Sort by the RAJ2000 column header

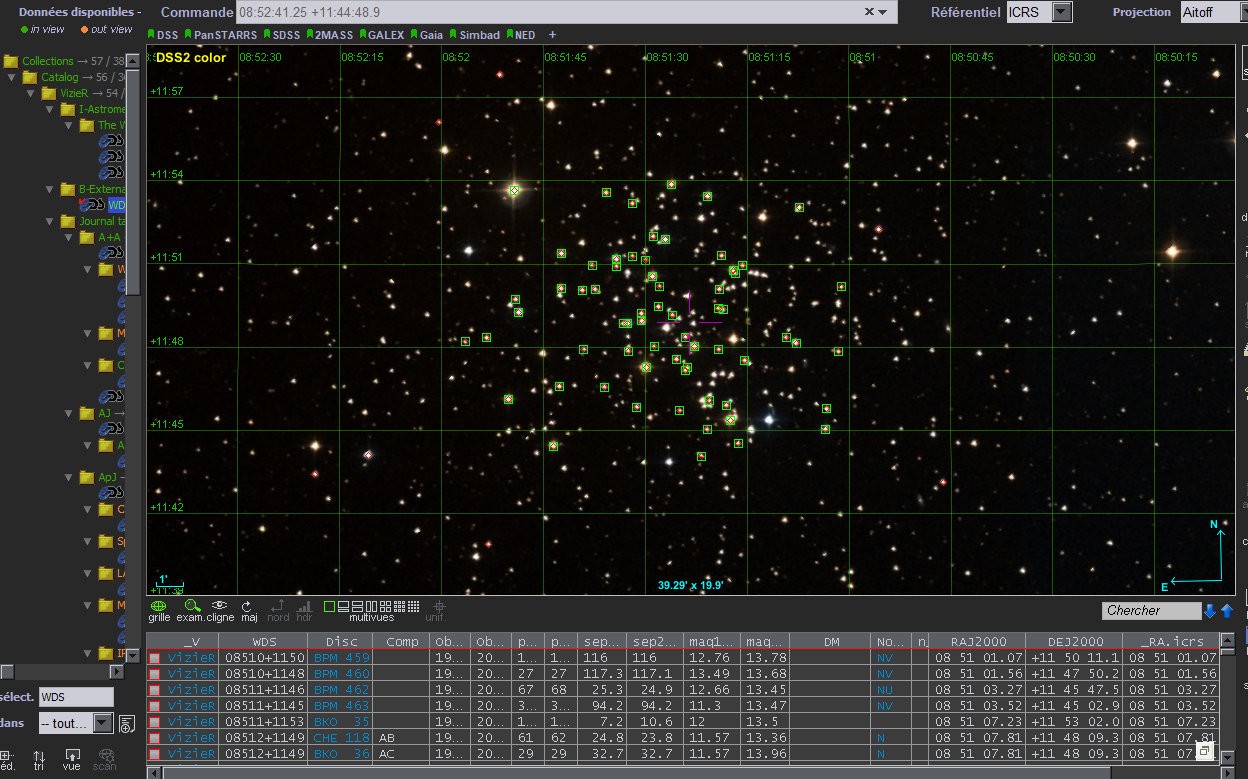[x=976, y=641]
